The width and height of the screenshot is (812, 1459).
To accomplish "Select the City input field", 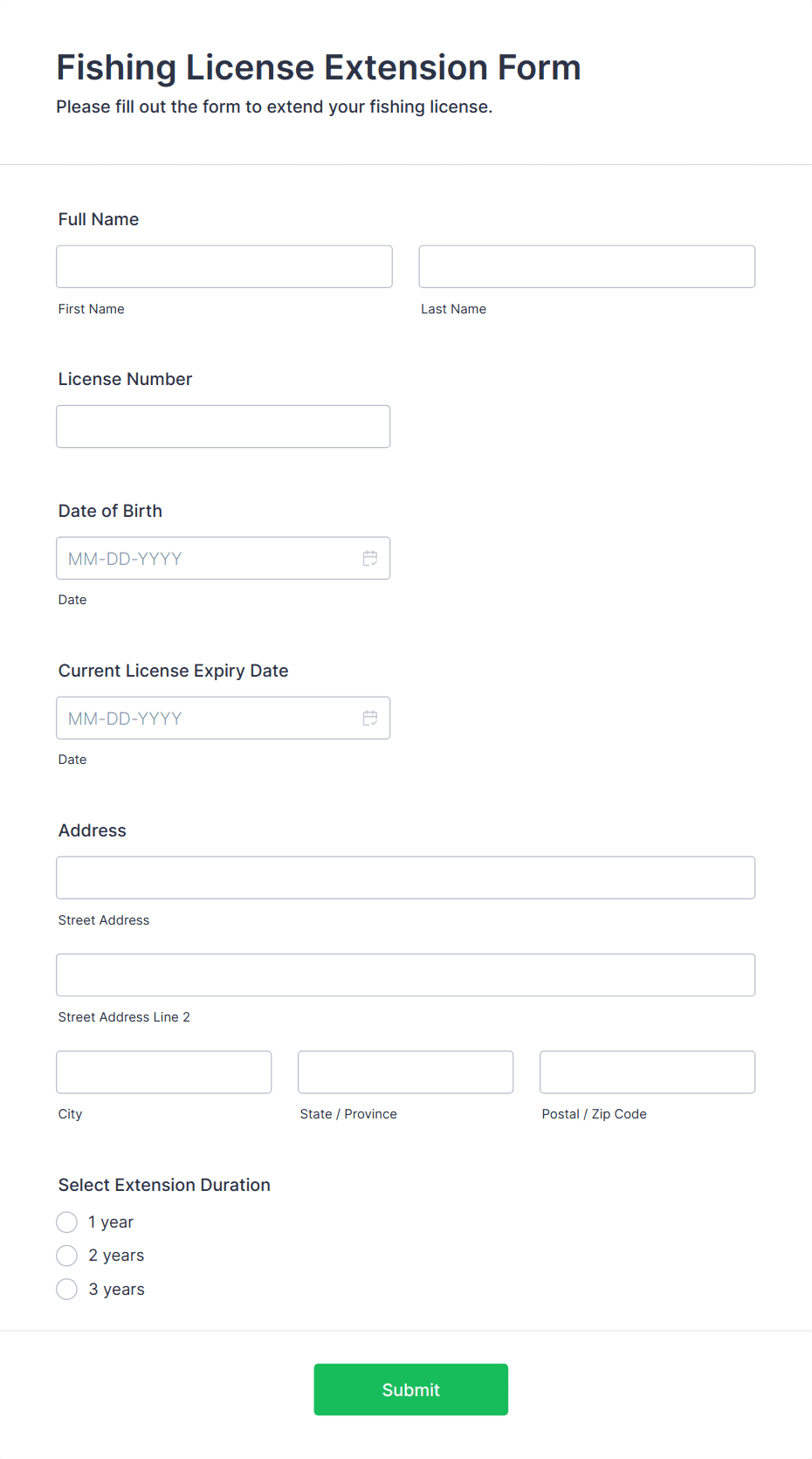I will click(164, 1072).
